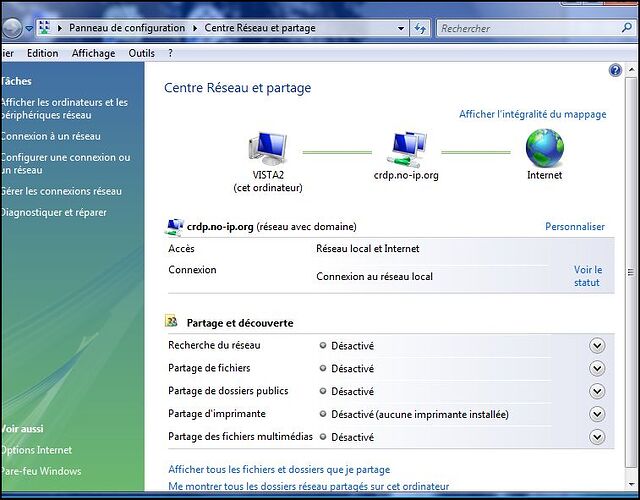This screenshot has height=500, width=640.
Task: Click the VISTA2 computer icon
Action: point(268,148)
